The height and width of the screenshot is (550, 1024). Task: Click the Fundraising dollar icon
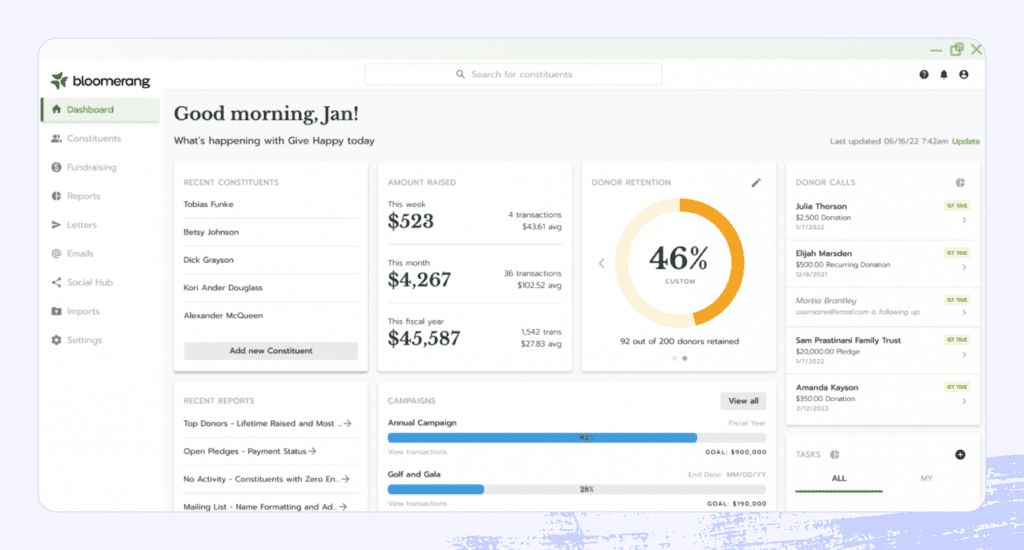click(x=56, y=167)
